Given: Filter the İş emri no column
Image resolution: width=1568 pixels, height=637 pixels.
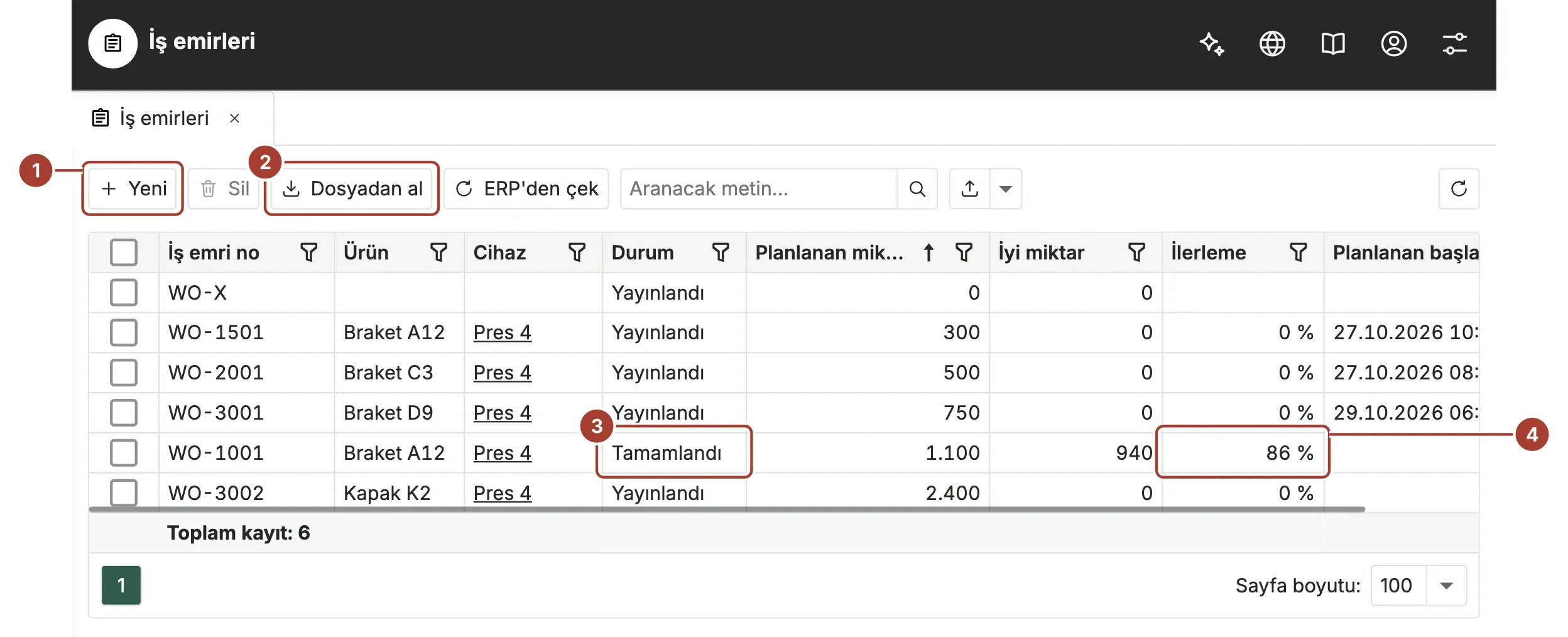Looking at the screenshot, I should (x=308, y=253).
